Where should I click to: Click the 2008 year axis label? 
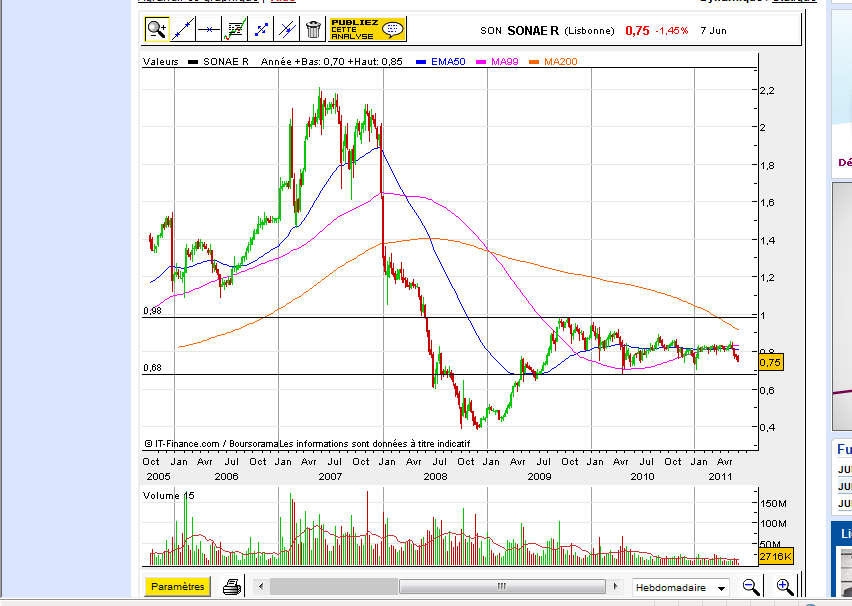(435, 477)
